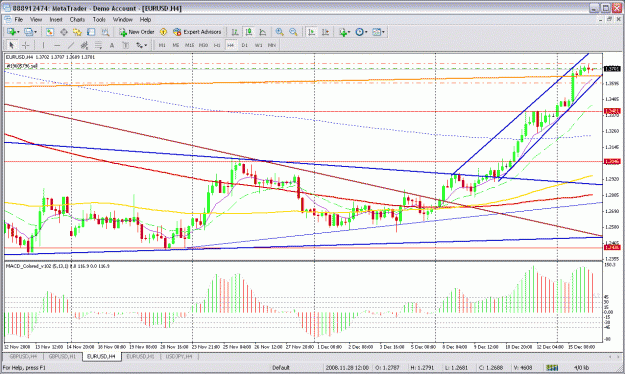This screenshot has width=625, height=374.
Task: Toggle Auto Scroll chart icon
Action: pyautogui.click(x=312, y=32)
